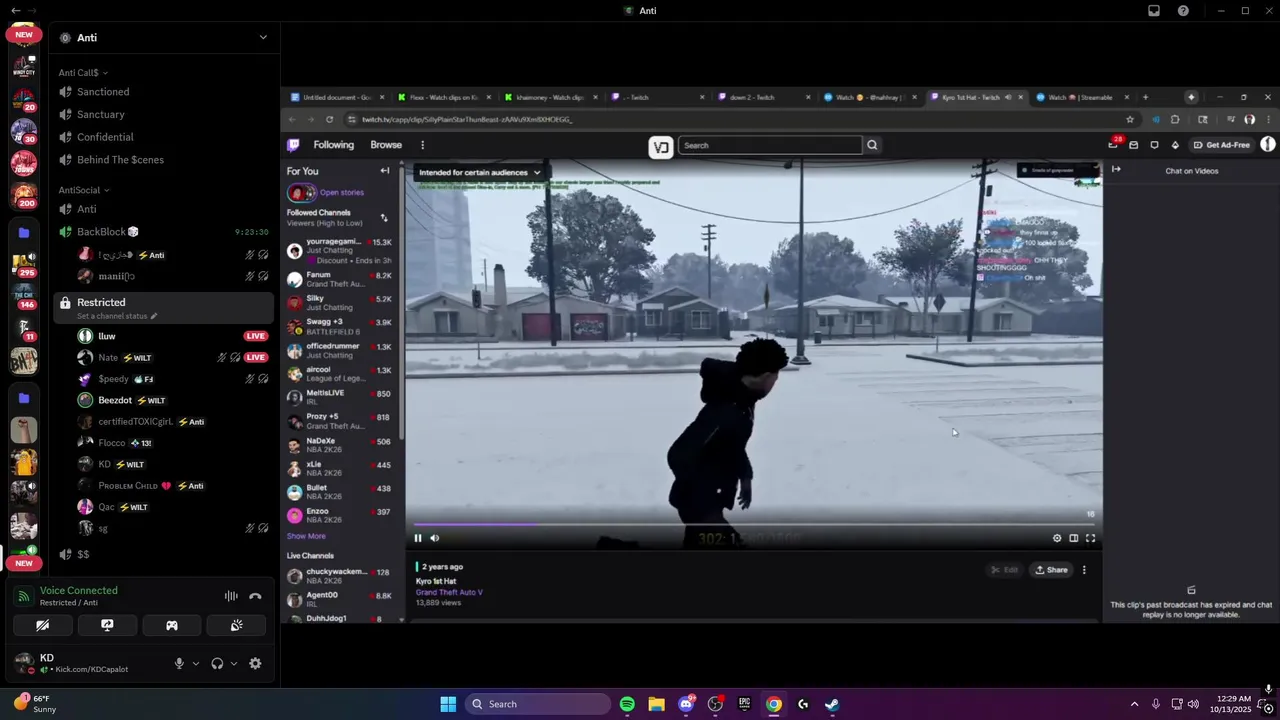Screen dimensions: 1280x720
Task: Open Twitch whispers icon
Action: click(1154, 145)
